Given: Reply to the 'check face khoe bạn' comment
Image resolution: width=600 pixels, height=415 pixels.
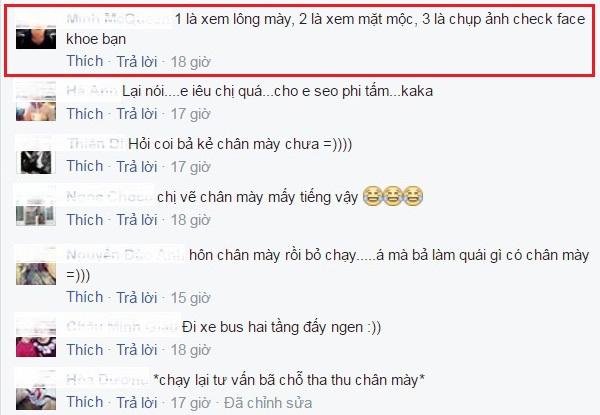Looking at the screenshot, I should 137,62.
